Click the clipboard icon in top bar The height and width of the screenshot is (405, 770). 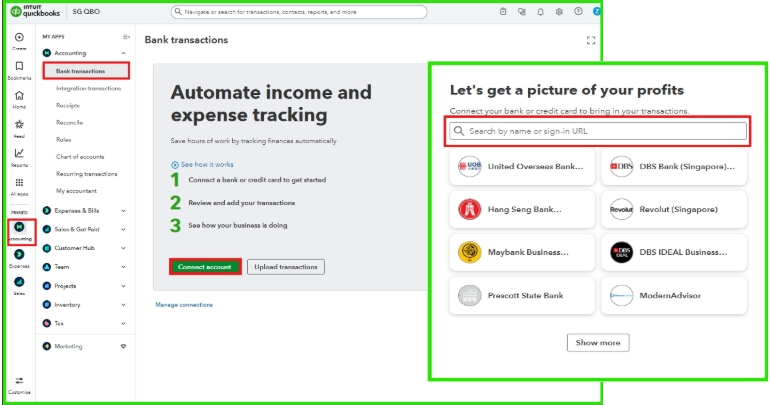click(x=503, y=11)
